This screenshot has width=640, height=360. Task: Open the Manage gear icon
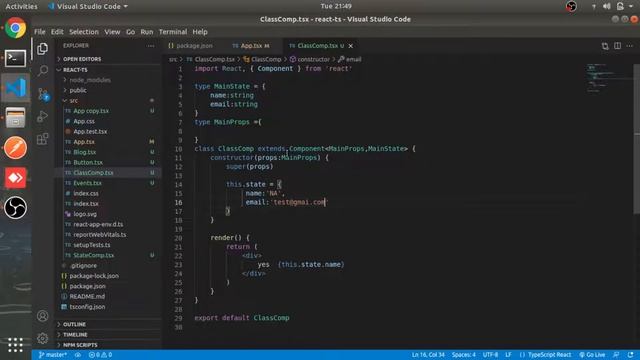pos(42,338)
